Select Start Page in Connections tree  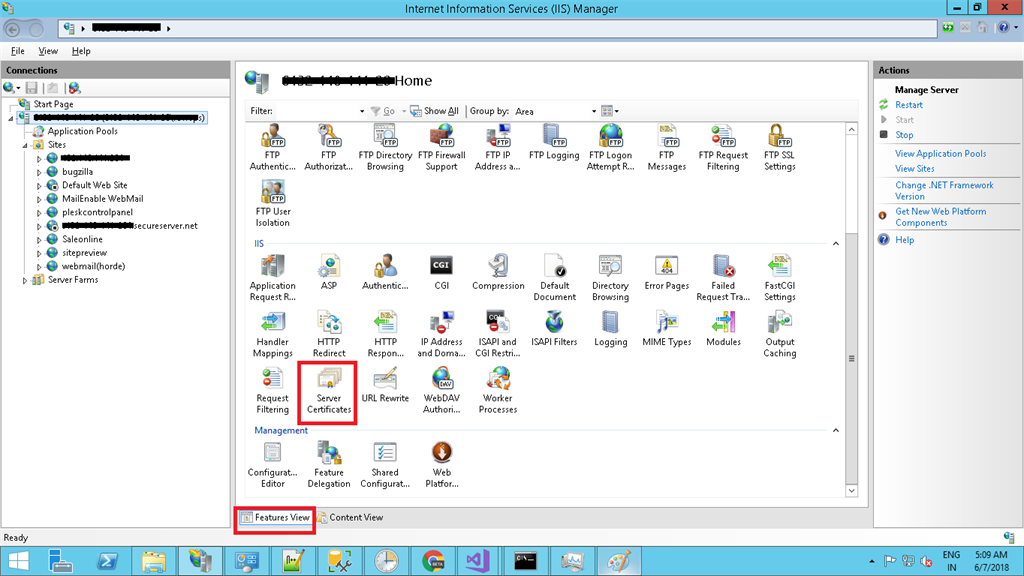coord(53,104)
